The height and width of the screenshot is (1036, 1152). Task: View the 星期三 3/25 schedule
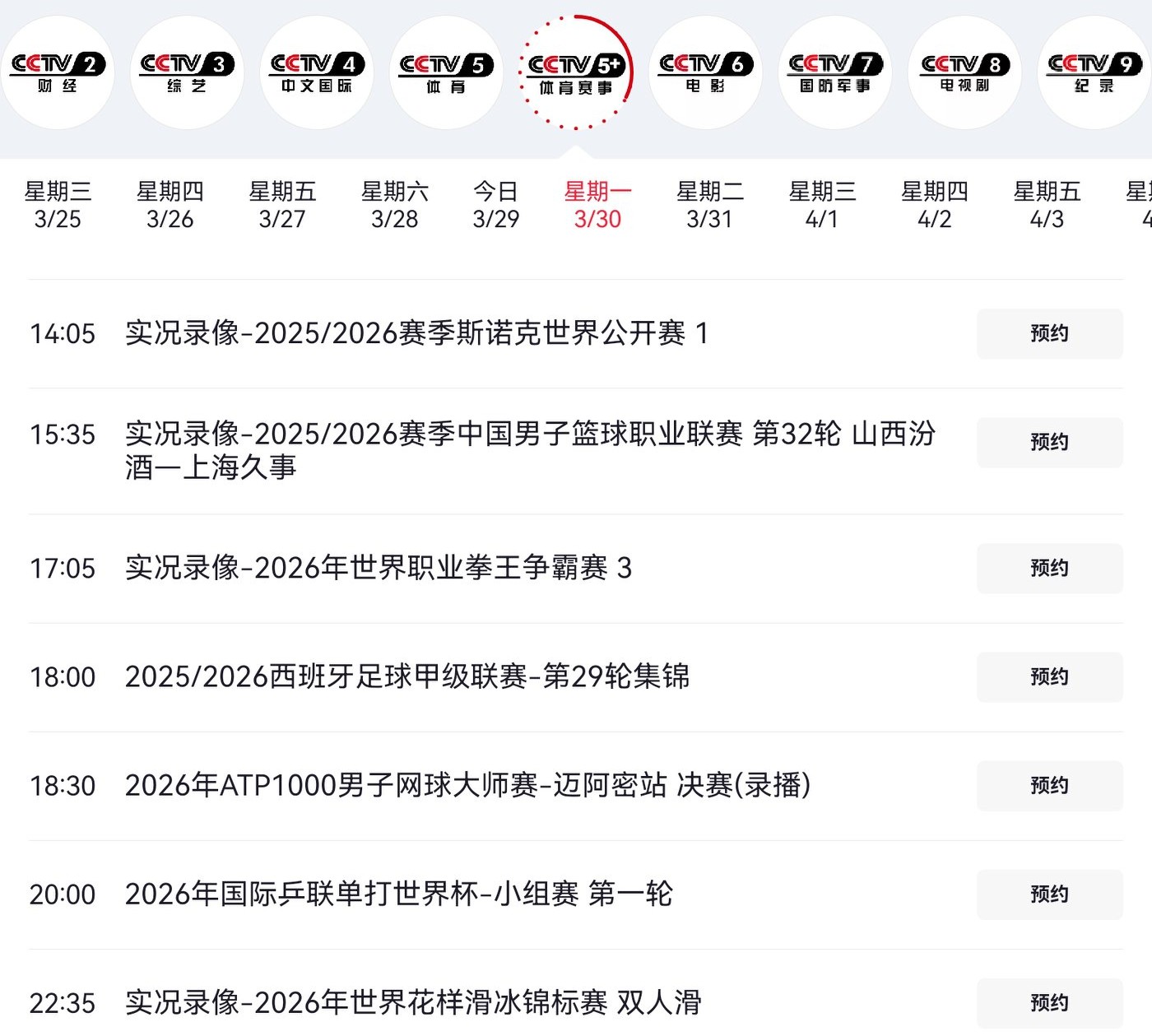coord(58,205)
